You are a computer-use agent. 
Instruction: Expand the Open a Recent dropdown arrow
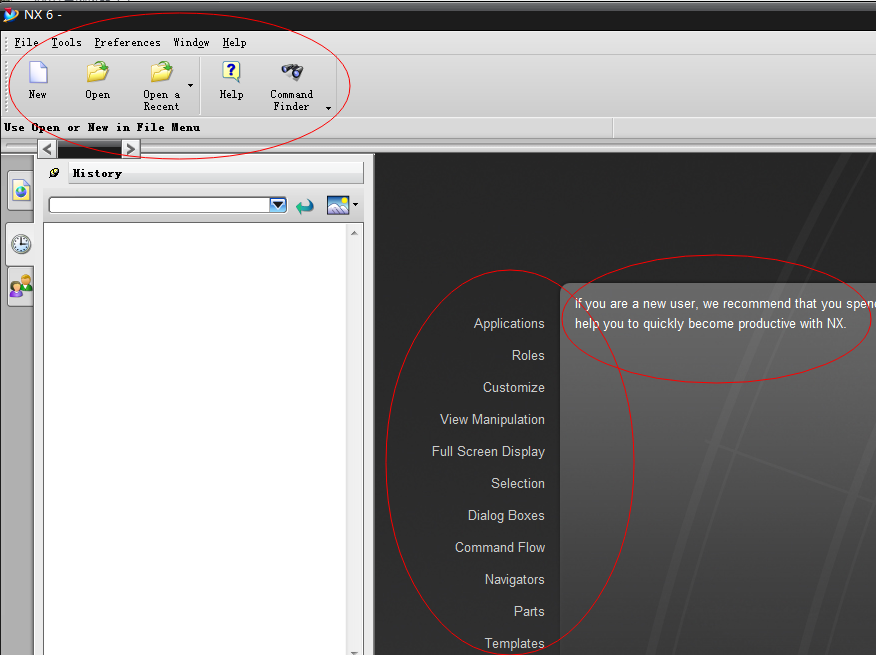[191, 86]
